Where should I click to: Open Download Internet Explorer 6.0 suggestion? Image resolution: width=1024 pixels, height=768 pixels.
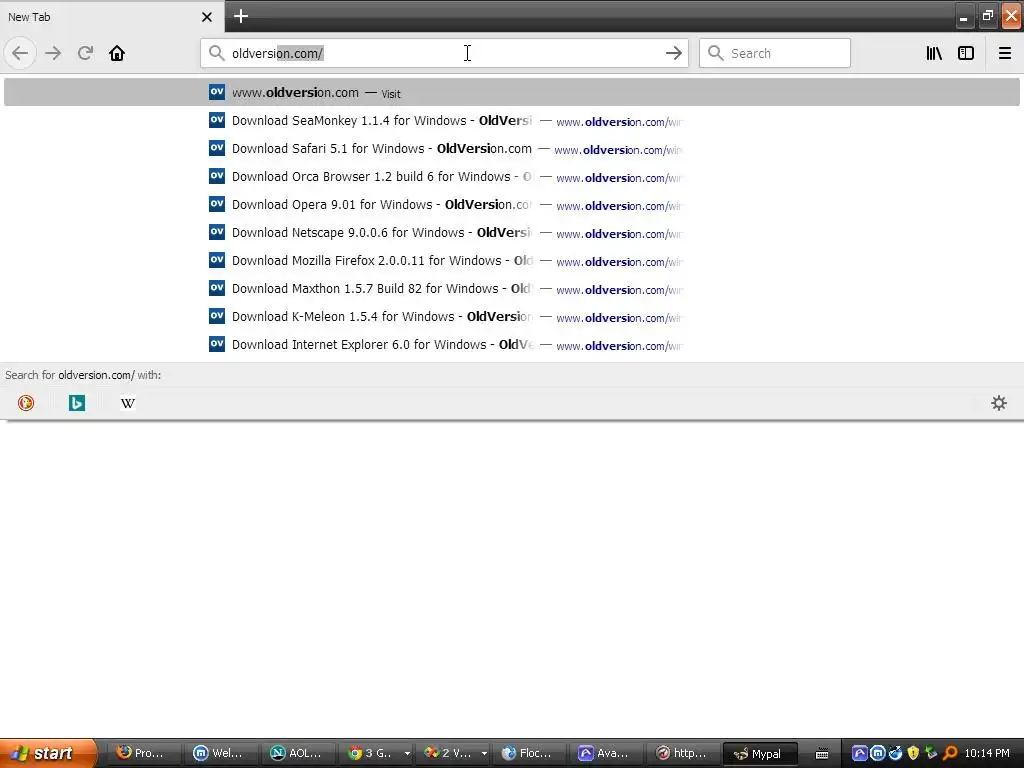[x=511, y=345]
